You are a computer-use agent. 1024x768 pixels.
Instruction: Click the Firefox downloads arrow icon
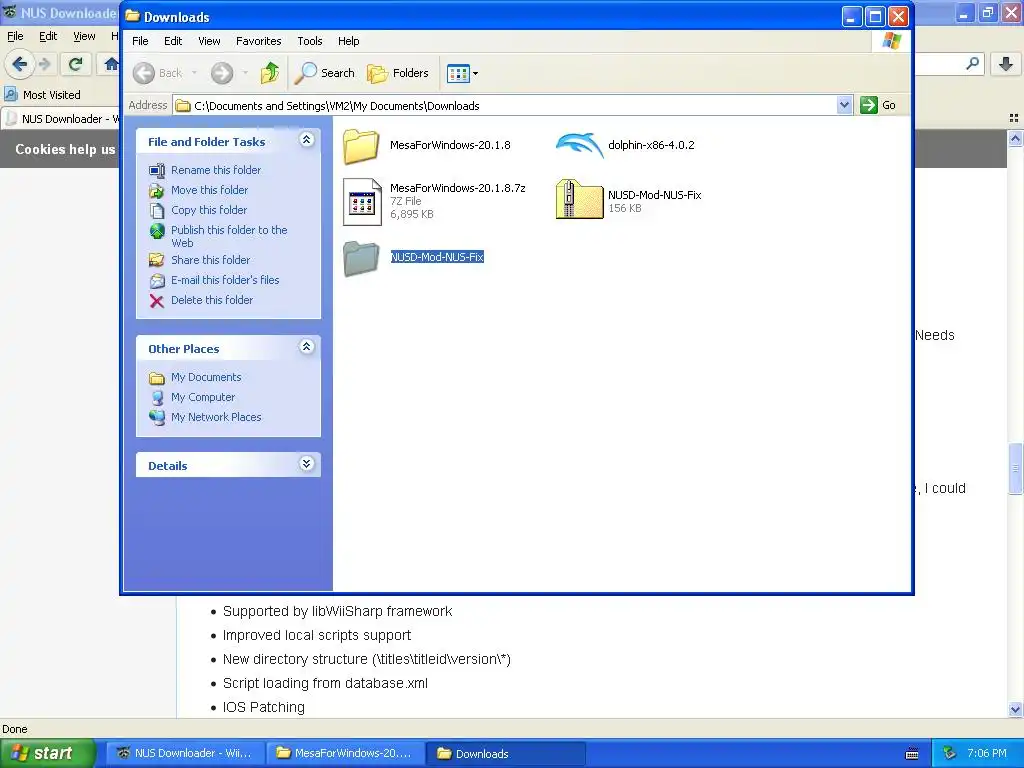tap(1006, 64)
